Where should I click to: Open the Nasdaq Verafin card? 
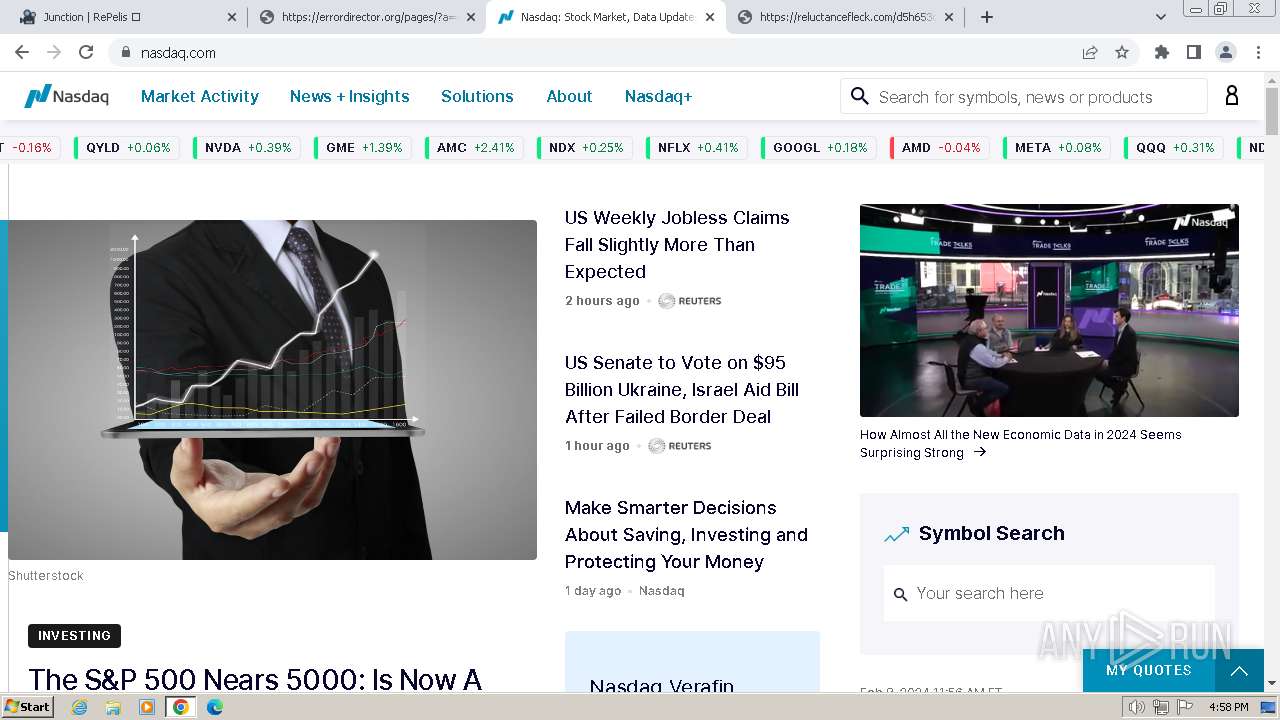tap(692, 662)
